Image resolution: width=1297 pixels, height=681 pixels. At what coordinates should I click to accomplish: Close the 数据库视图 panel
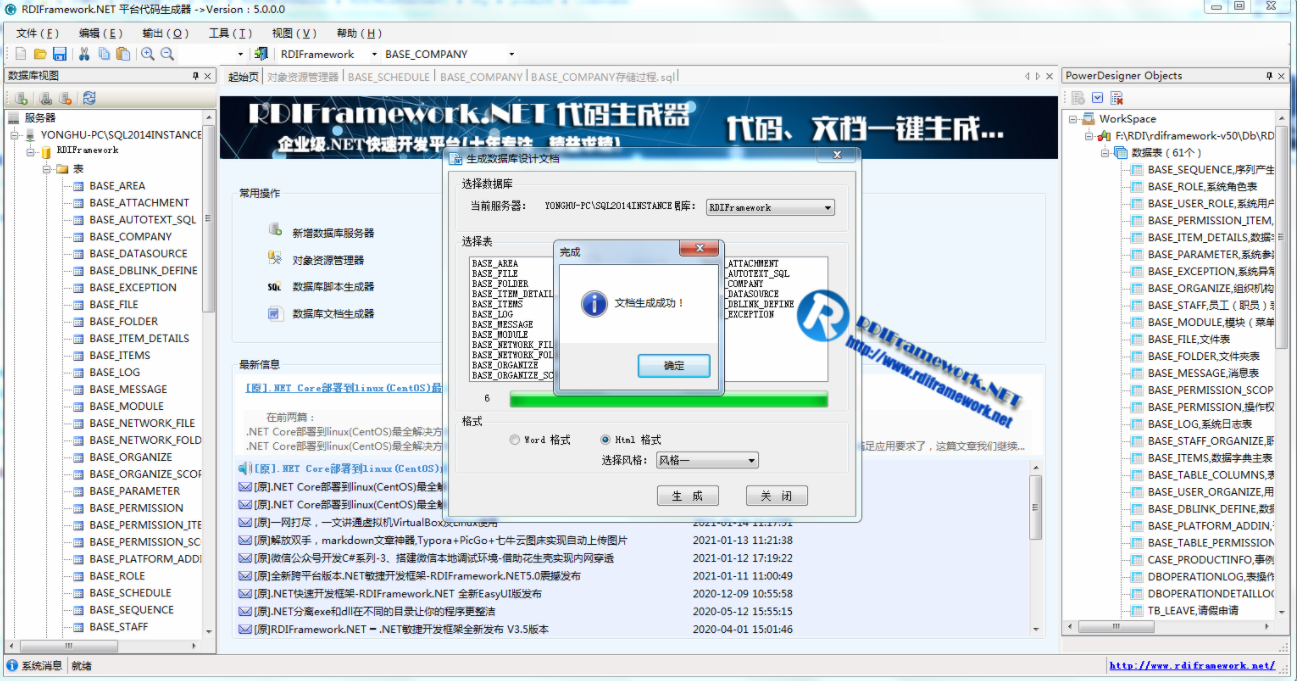coord(208,76)
